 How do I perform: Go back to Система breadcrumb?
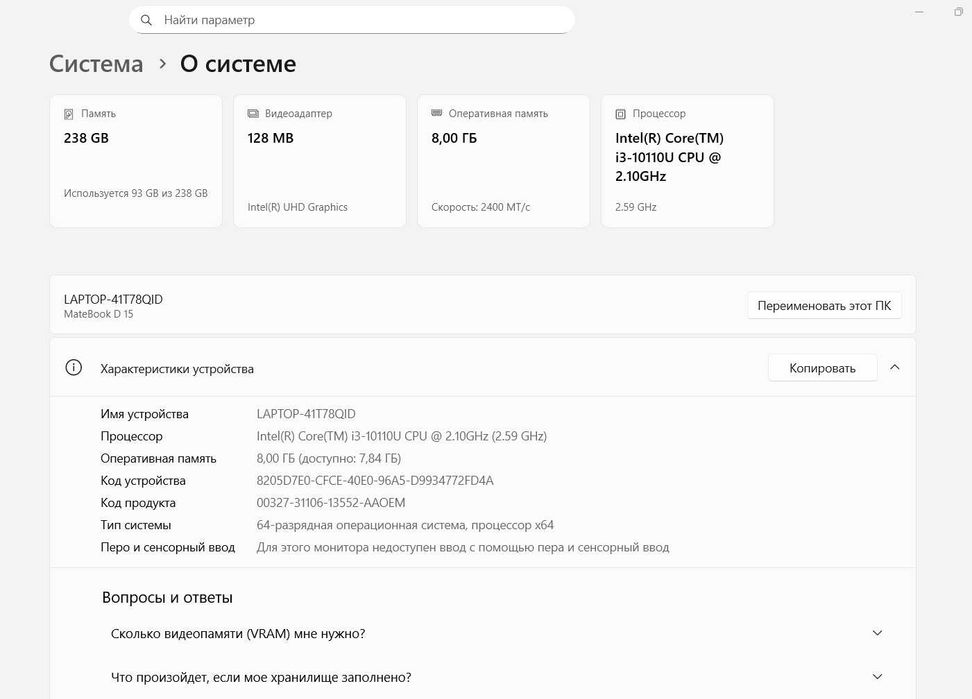96,64
